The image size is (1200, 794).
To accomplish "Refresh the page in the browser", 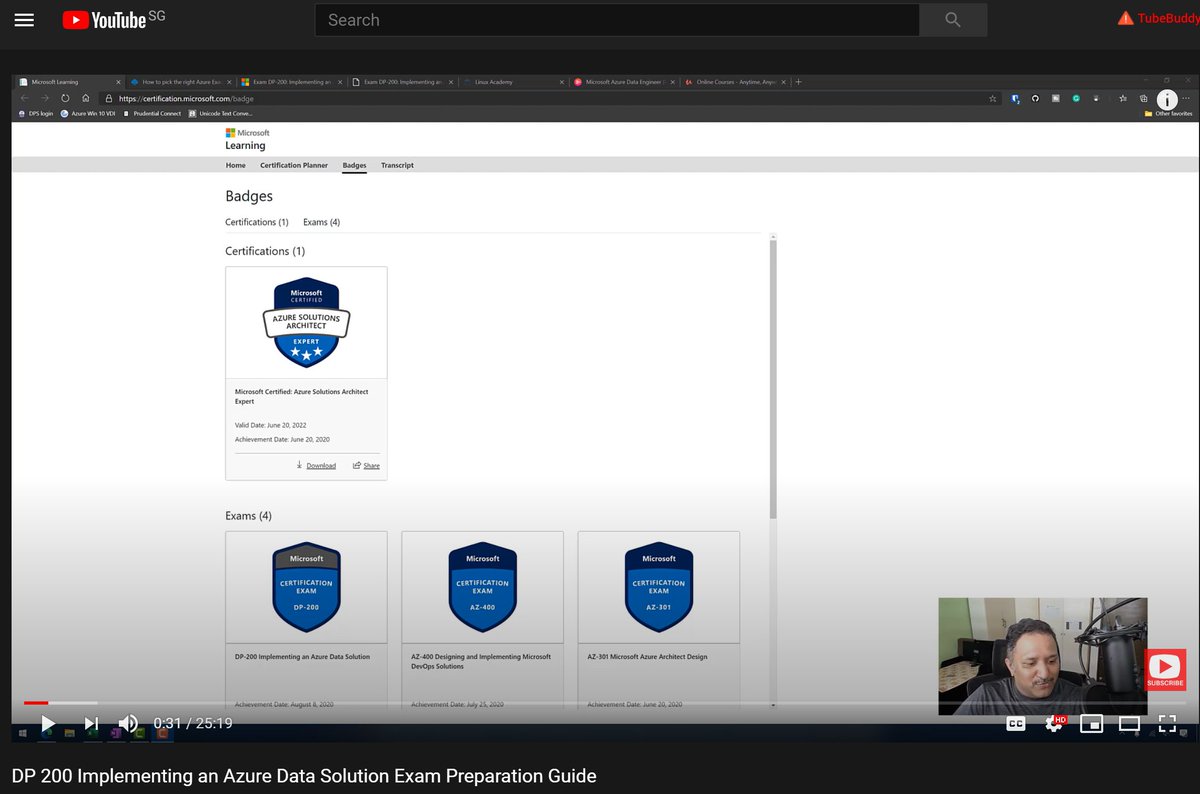I will click(65, 98).
